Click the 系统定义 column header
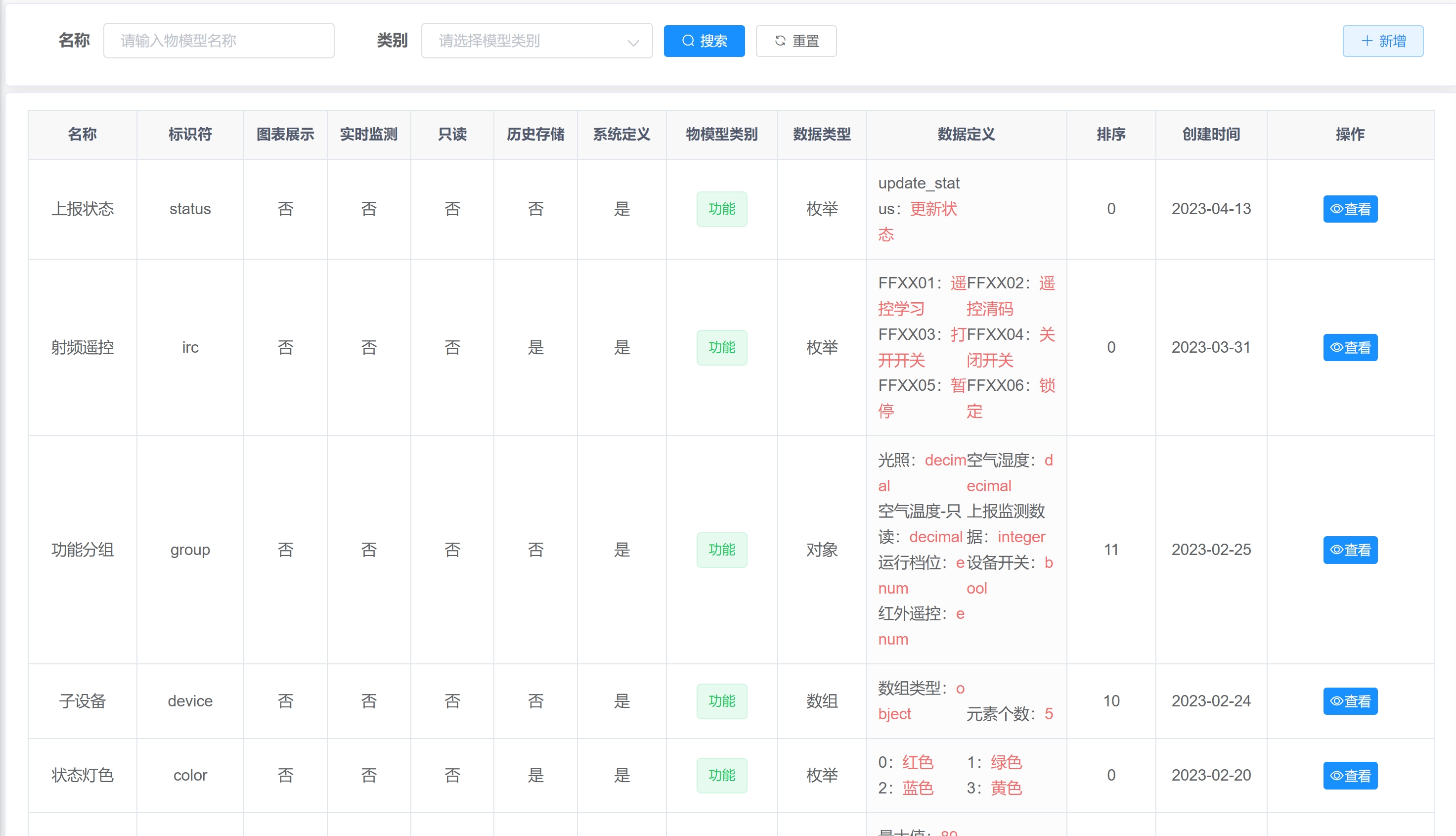 tap(621, 135)
